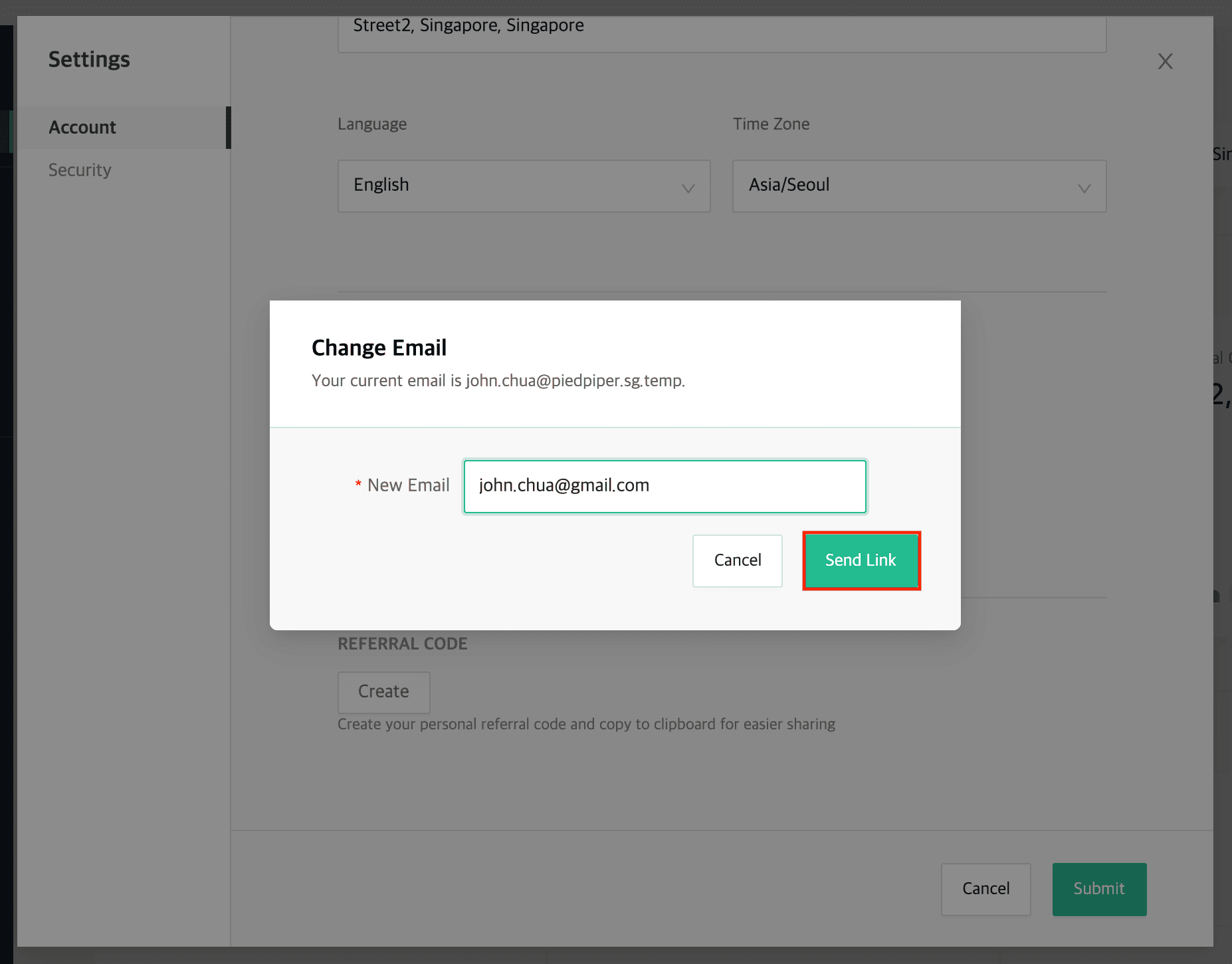Cancel the Change Email dialog
1232x964 pixels.
pos(738,560)
